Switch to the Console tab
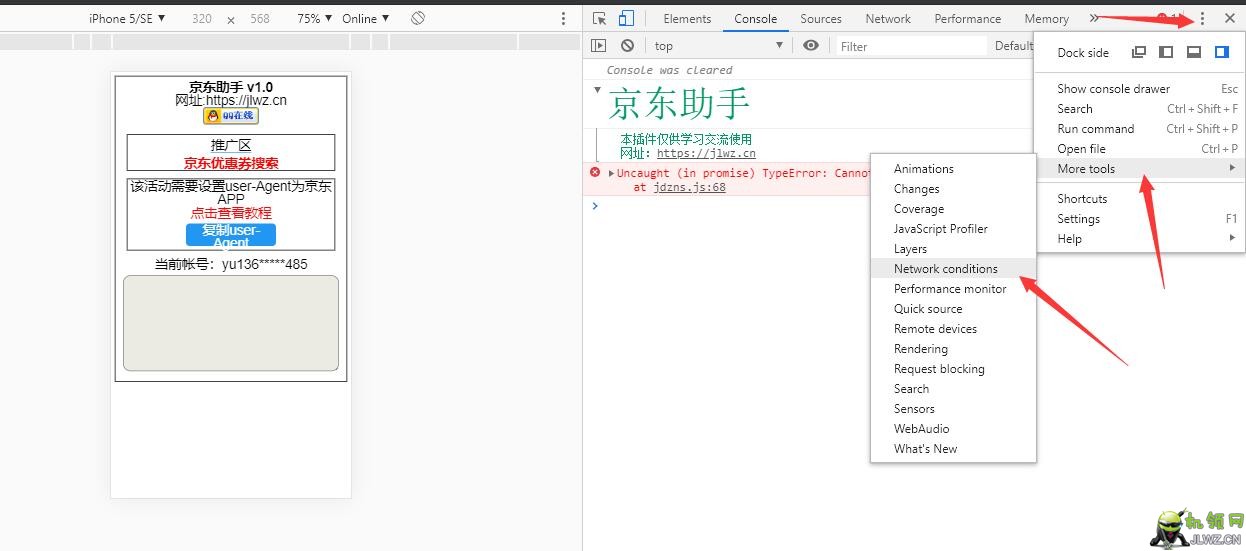The height and width of the screenshot is (551, 1246). [755, 18]
